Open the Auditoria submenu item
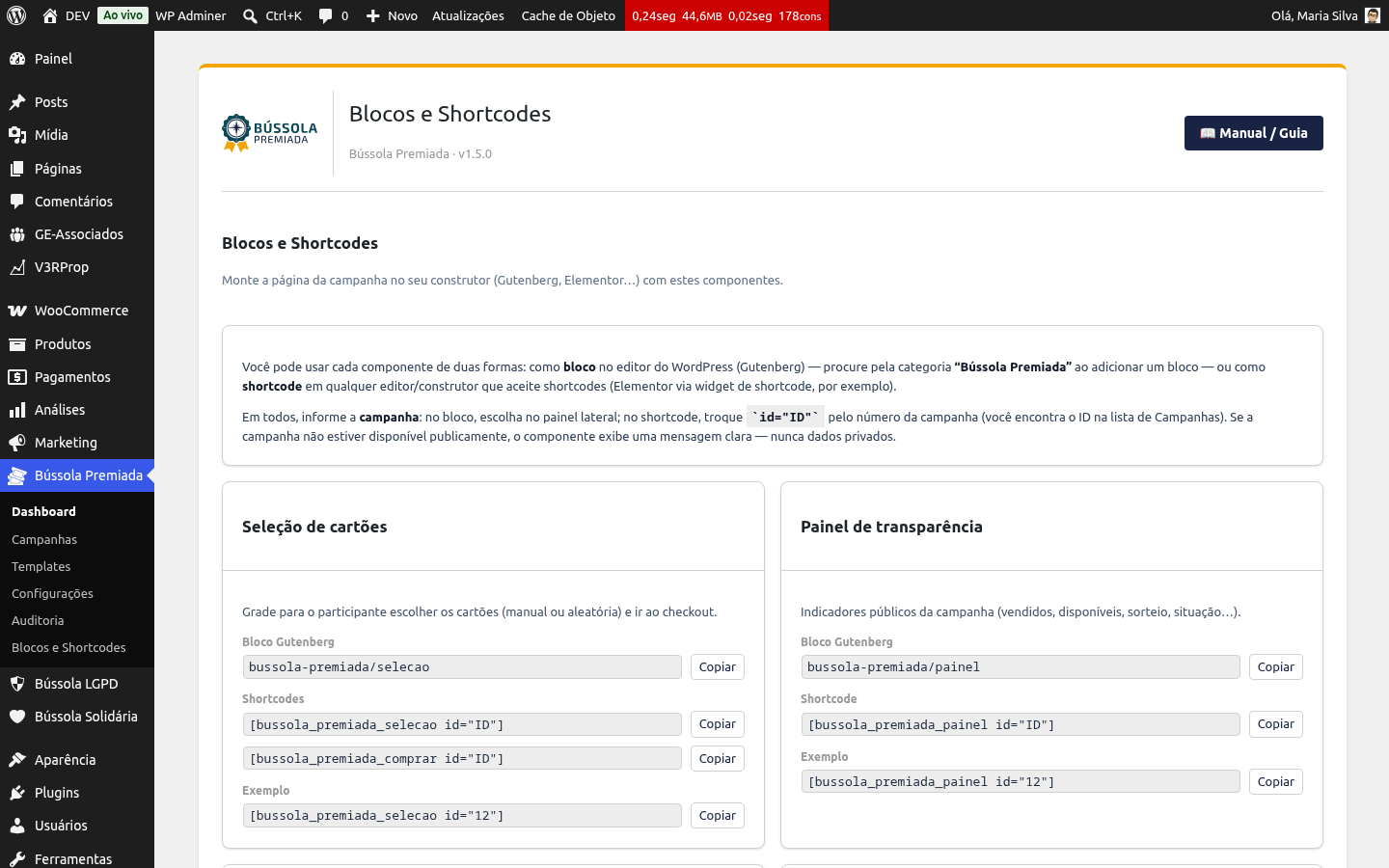The height and width of the screenshot is (868, 1389). click(38, 621)
